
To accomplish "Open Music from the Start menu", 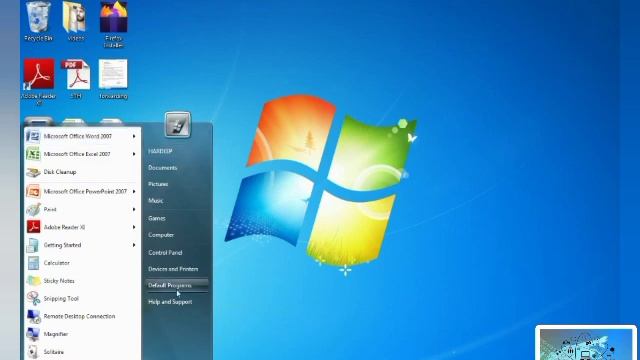I will pyautogui.click(x=156, y=200).
